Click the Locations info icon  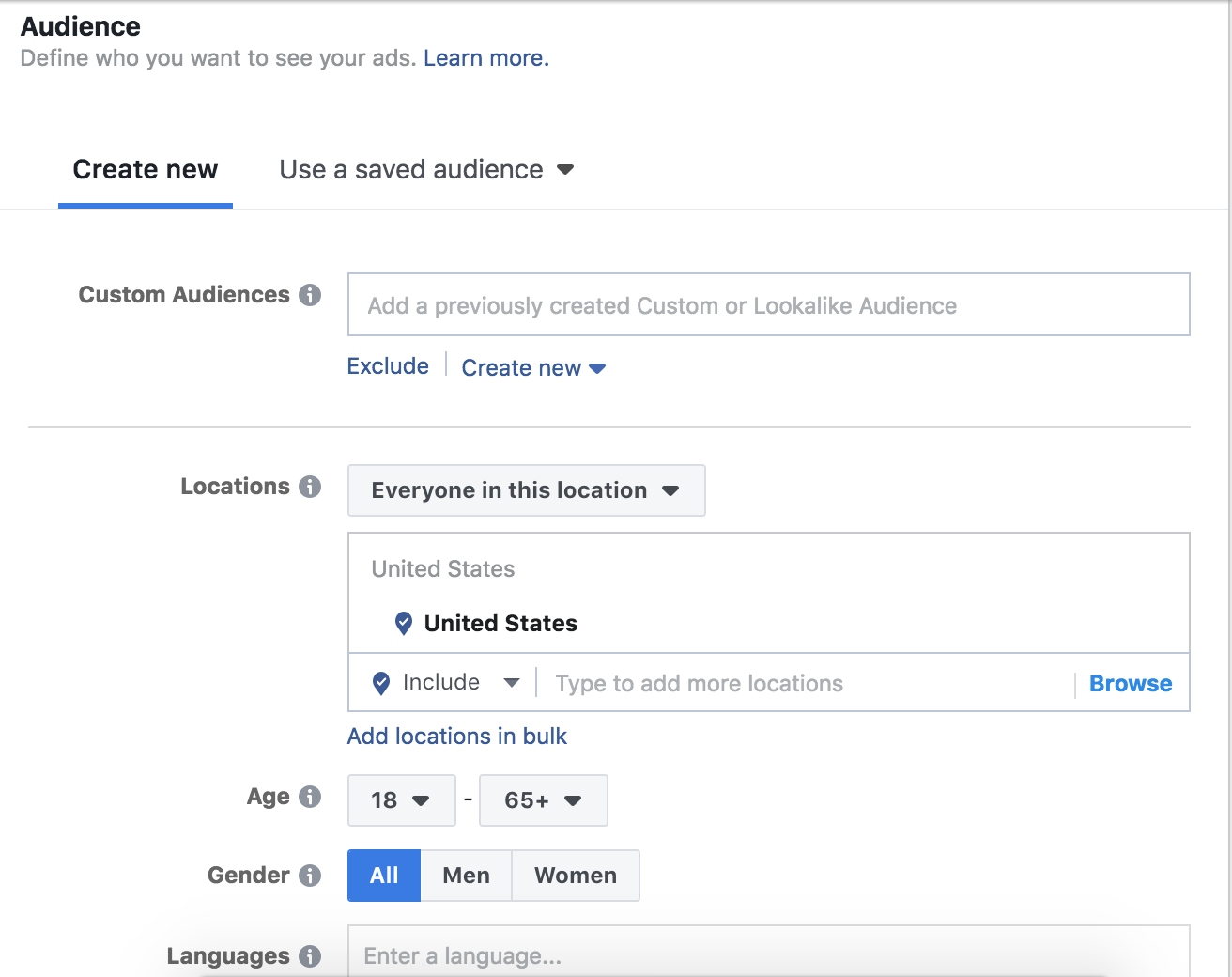[x=310, y=487]
